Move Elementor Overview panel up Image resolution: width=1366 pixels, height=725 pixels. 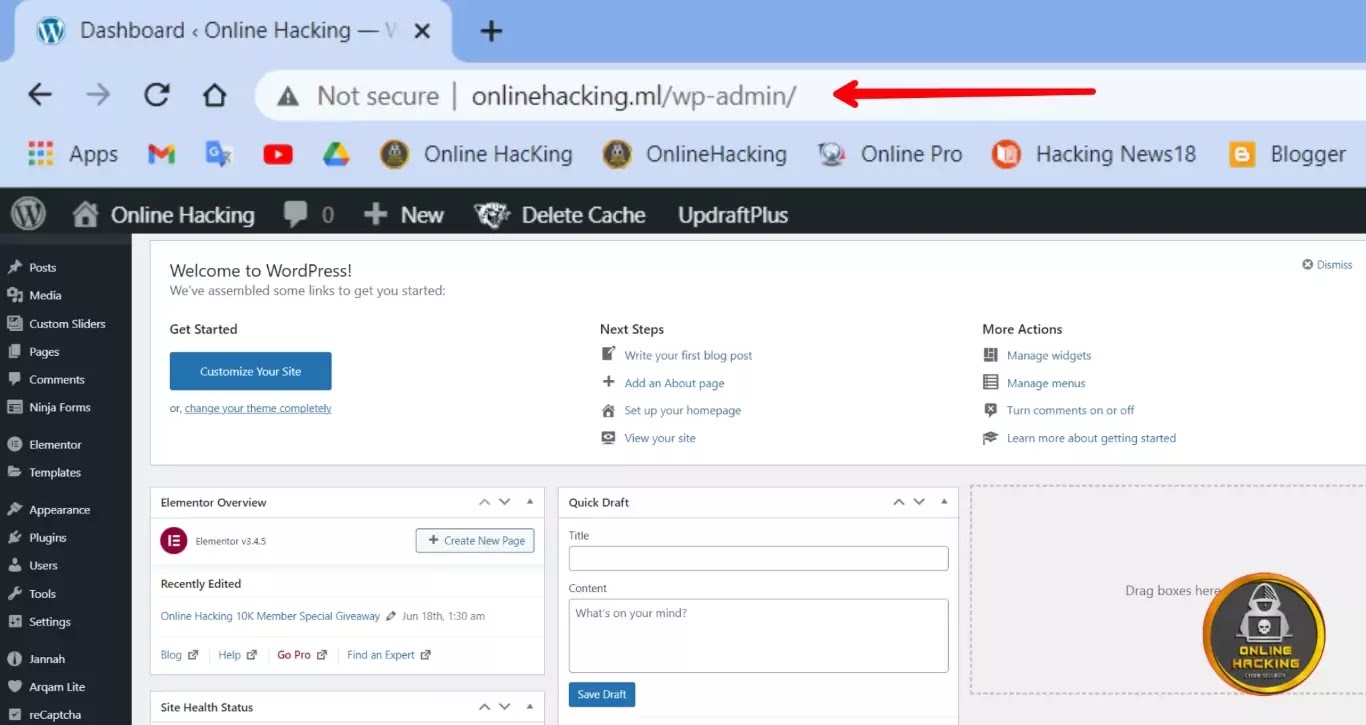click(x=485, y=502)
